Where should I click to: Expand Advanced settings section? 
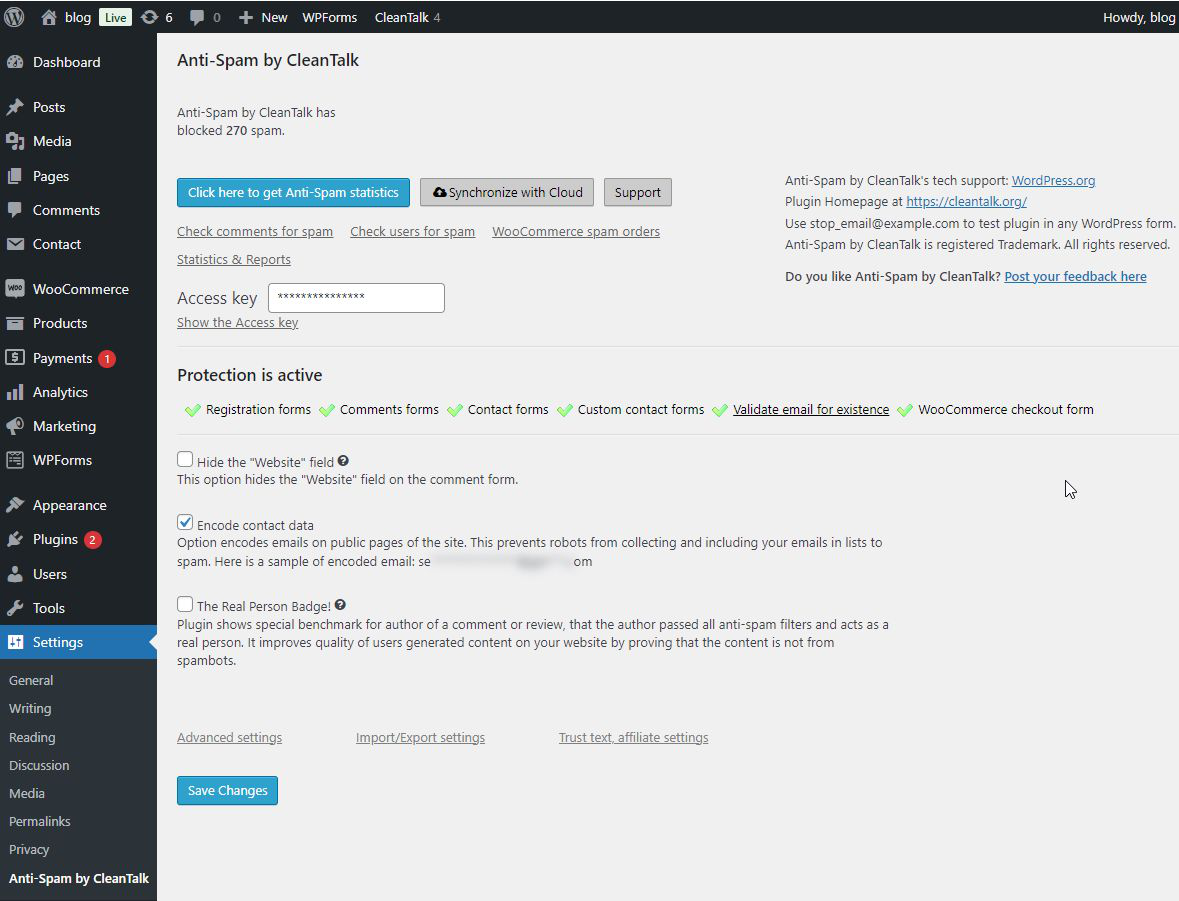[x=229, y=738]
